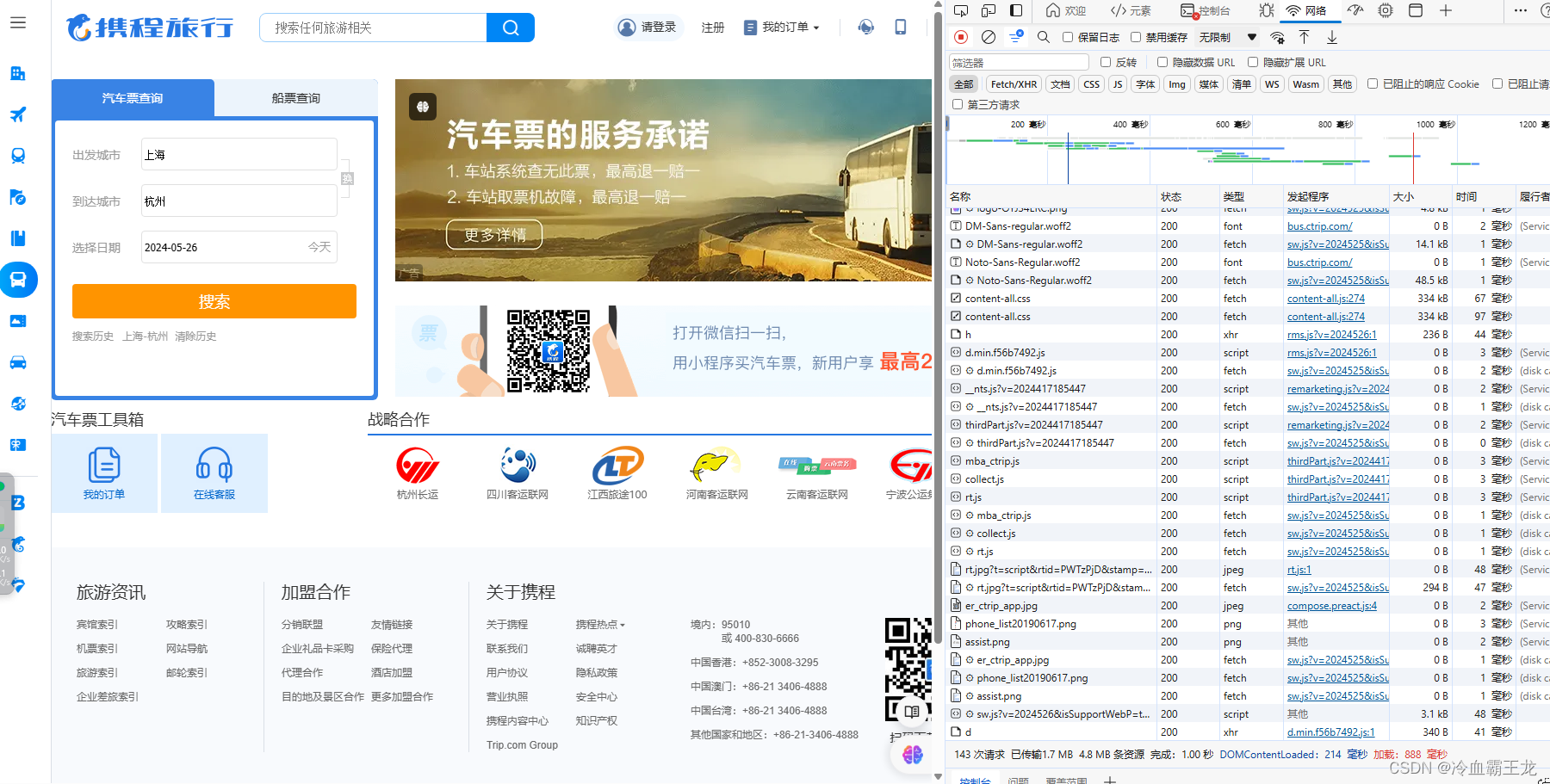Open the 元素 DevTools tab
The height and width of the screenshot is (784, 1550).
(1131, 10)
